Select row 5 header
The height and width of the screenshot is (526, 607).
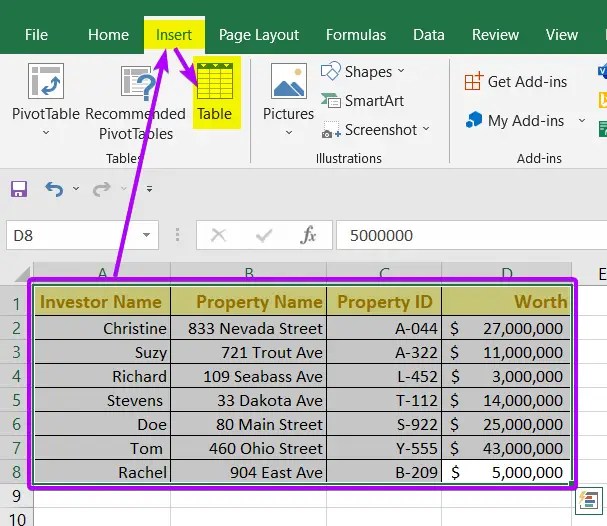pos(16,400)
